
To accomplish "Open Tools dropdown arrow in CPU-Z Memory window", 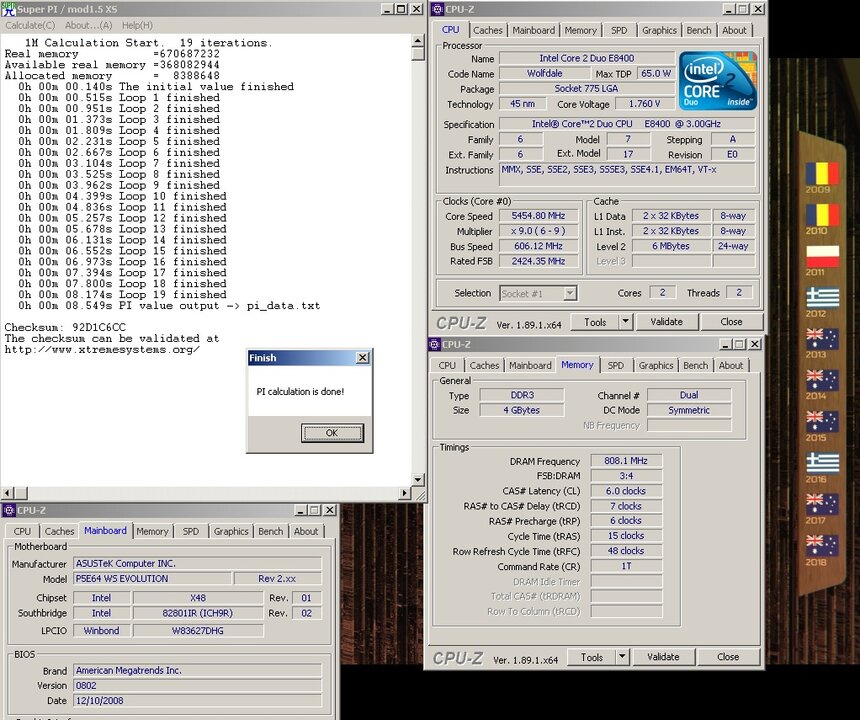I will click(x=622, y=656).
